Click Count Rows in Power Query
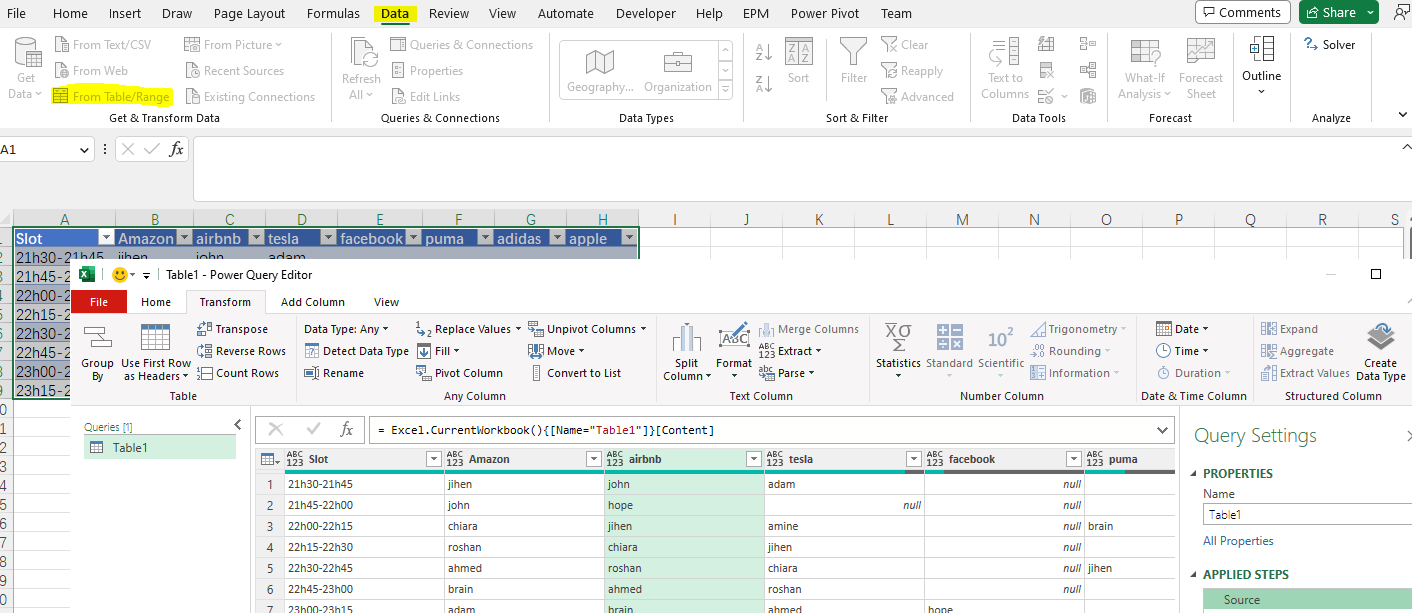Image resolution: width=1412 pixels, height=613 pixels. (238, 373)
